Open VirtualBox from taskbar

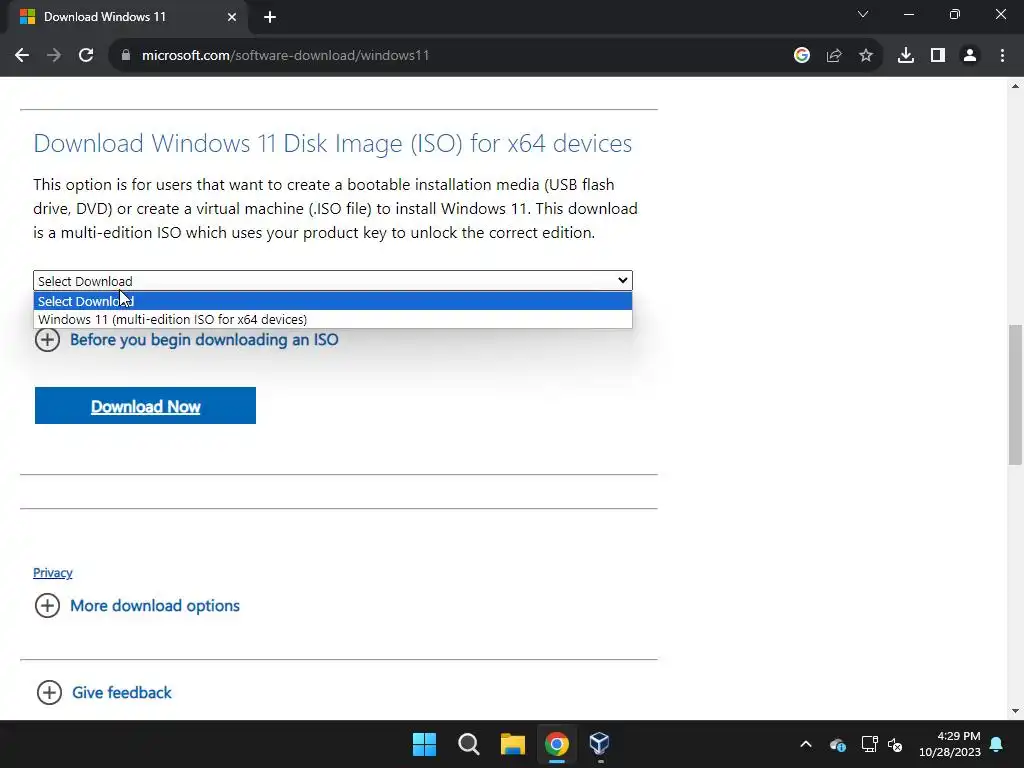[600, 744]
